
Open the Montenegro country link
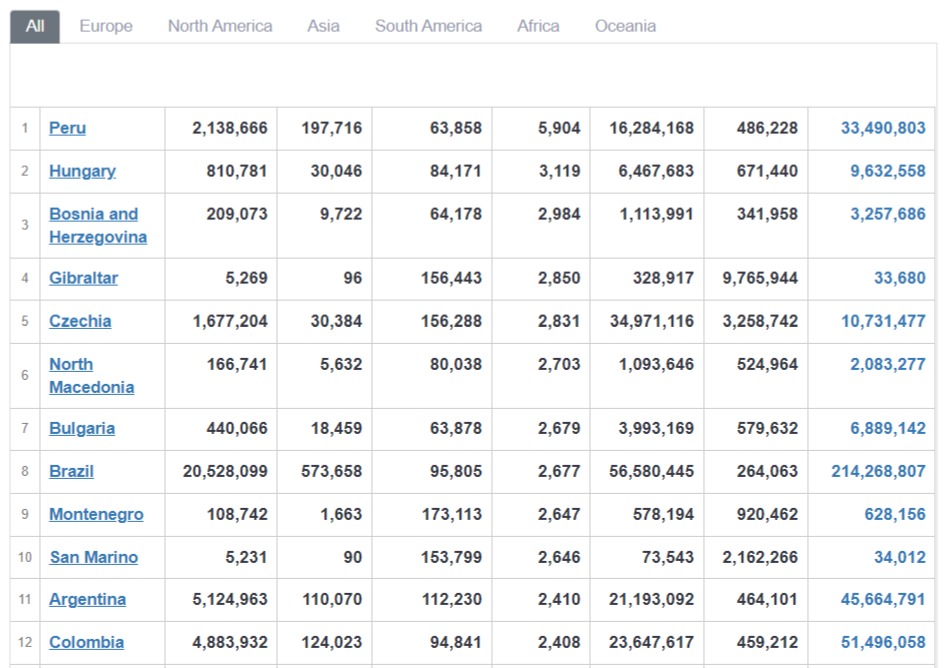pyautogui.click(x=97, y=514)
